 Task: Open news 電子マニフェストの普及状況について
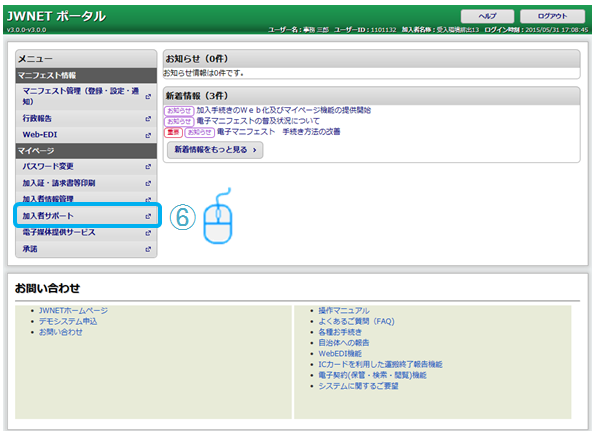click(258, 121)
